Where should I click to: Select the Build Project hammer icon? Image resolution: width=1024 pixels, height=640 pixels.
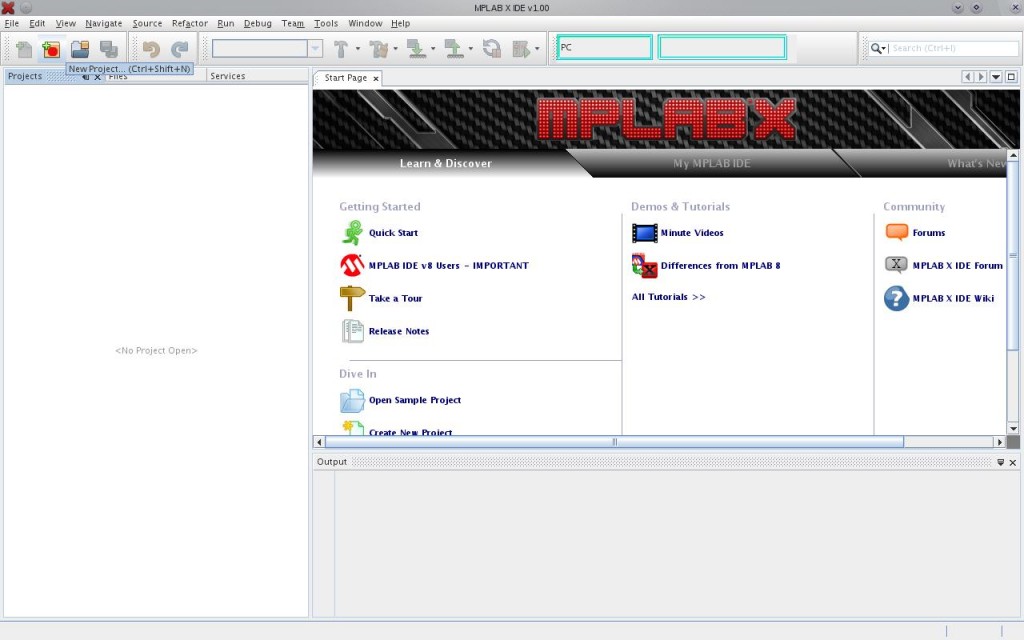tap(340, 47)
